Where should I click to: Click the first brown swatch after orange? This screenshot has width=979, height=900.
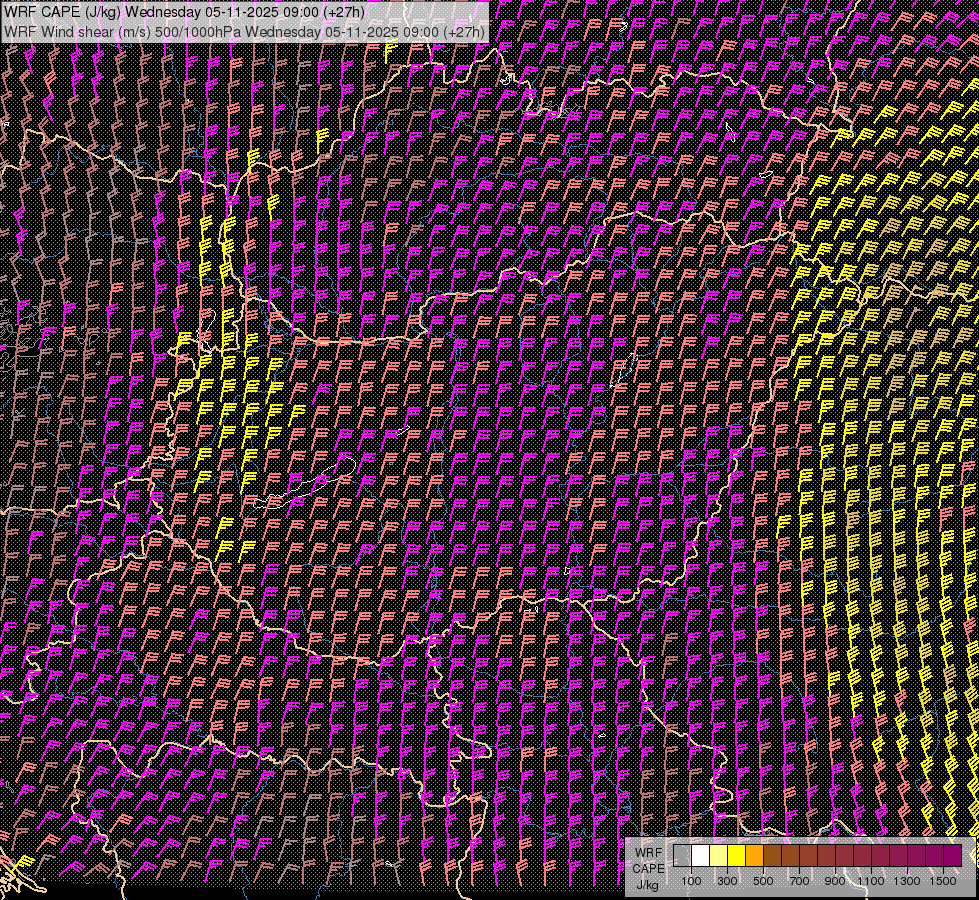pos(773,856)
